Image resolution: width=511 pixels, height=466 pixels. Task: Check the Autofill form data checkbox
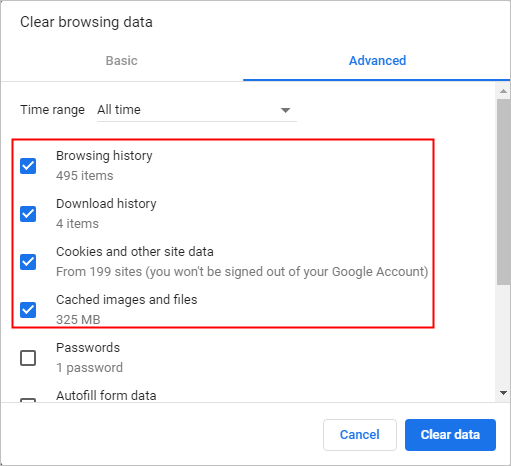coord(28,400)
